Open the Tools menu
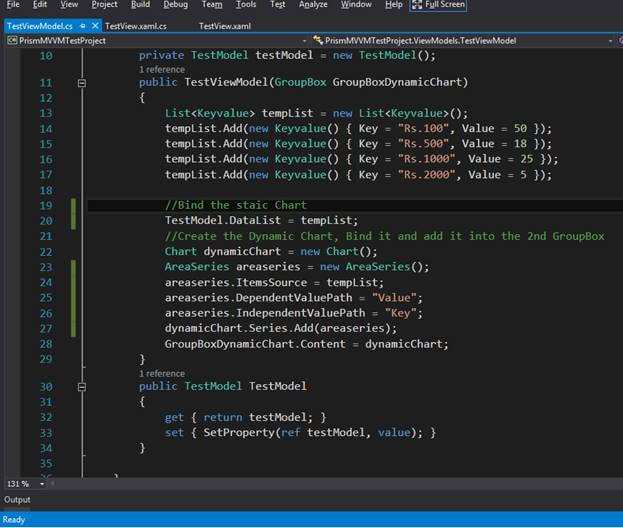Image resolution: width=623 pixels, height=528 pixels. (x=246, y=5)
